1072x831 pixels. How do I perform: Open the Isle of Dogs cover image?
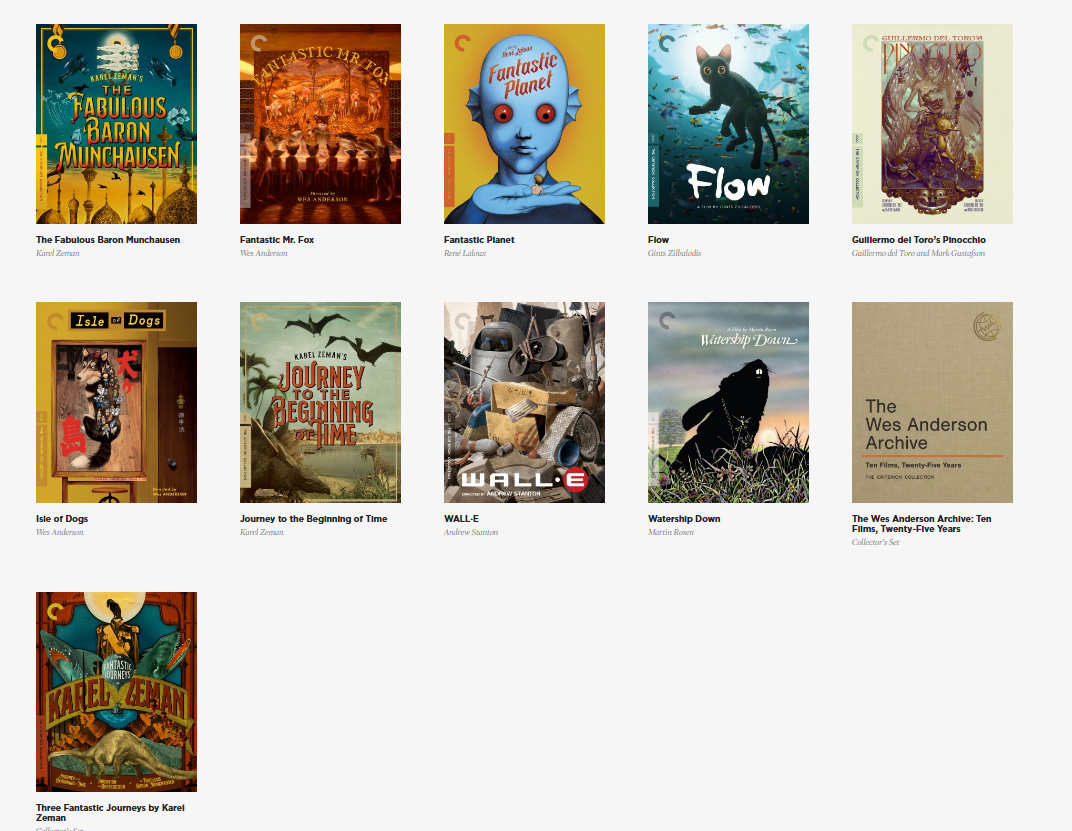tap(116, 402)
